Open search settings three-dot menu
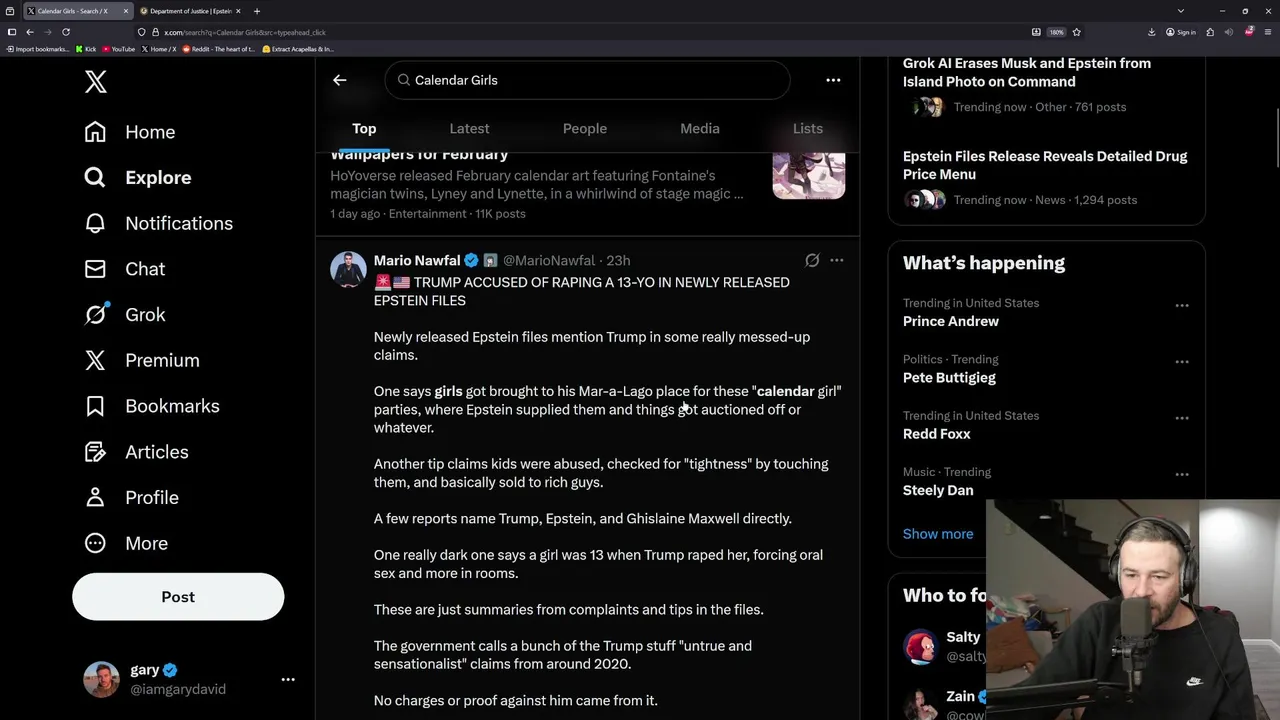 [833, 80]
